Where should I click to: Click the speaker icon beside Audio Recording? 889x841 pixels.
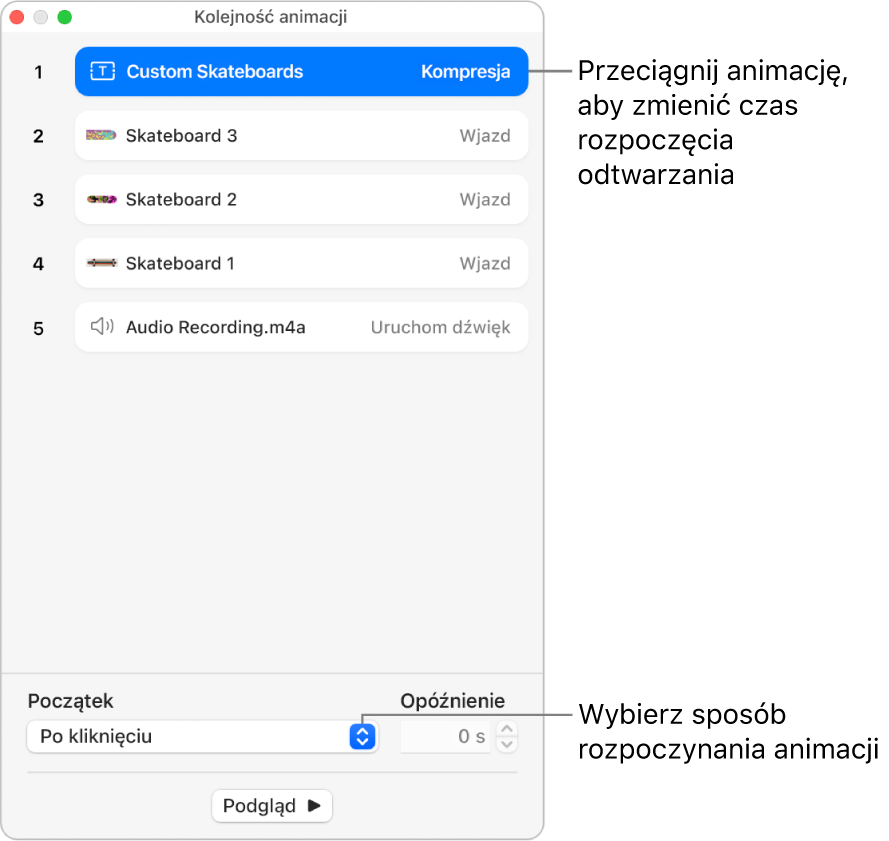[x=102, y=326]
